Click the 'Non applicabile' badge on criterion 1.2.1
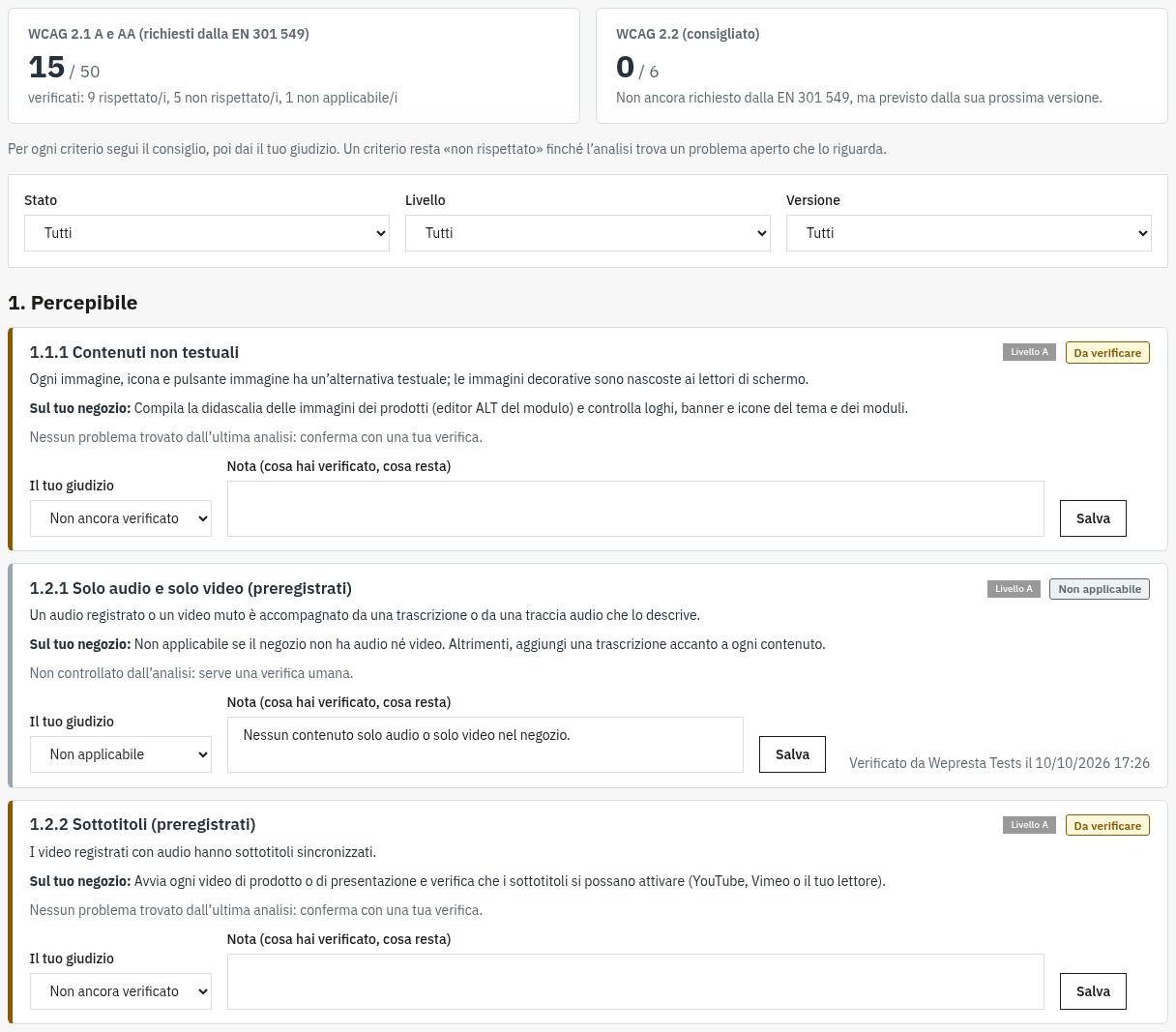 (x=1100, y=589)
